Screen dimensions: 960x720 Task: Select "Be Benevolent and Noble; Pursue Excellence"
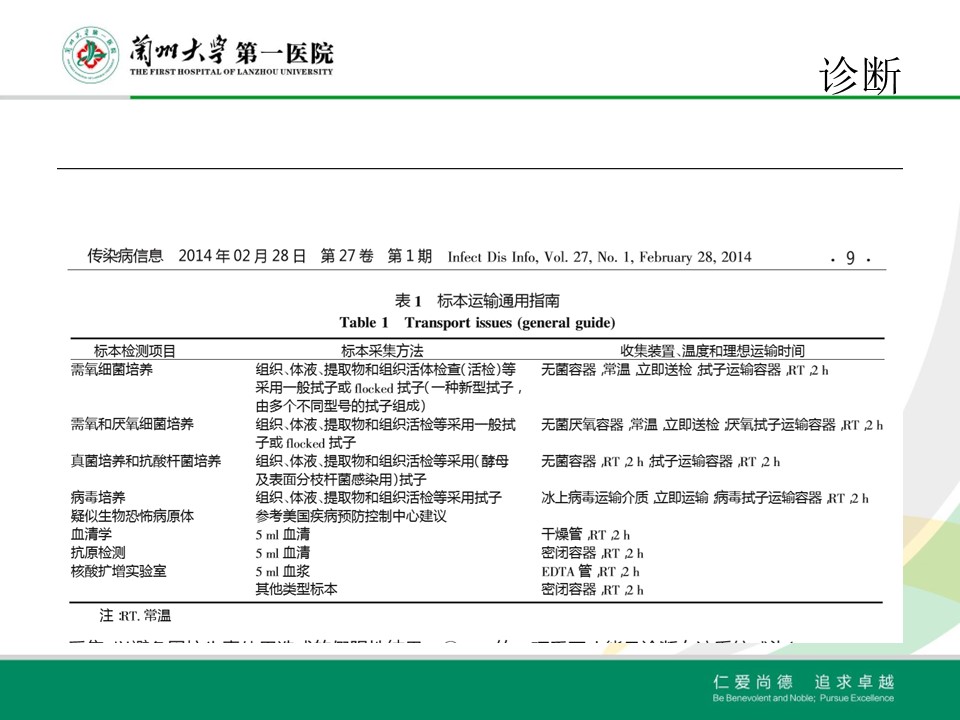click(803, 698)
